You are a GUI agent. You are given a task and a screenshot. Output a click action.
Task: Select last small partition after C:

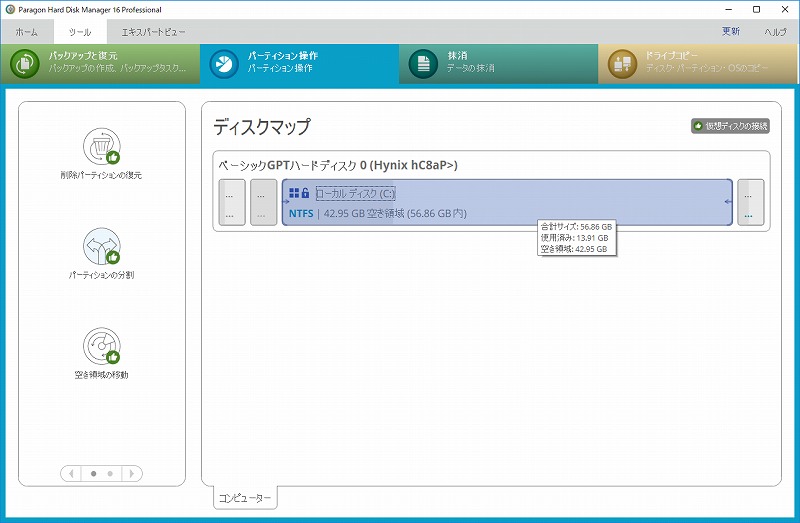coord(751,202)
